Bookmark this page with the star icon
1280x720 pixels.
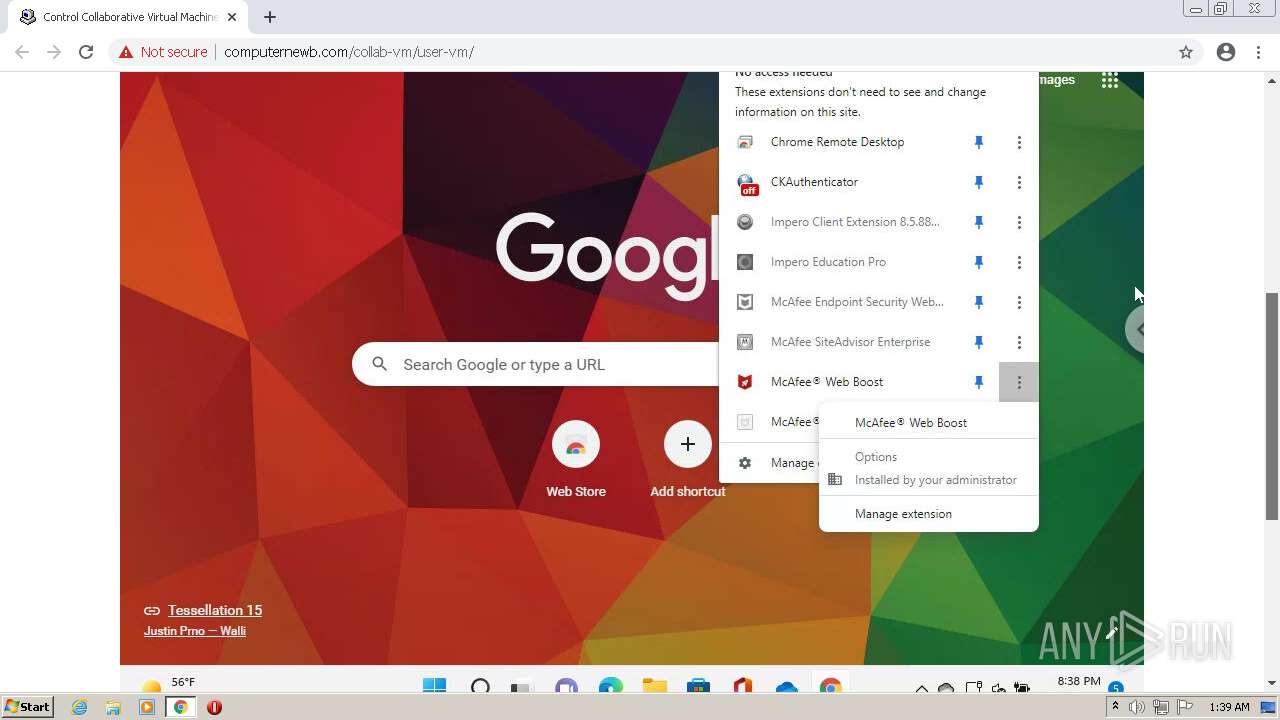1186,52
